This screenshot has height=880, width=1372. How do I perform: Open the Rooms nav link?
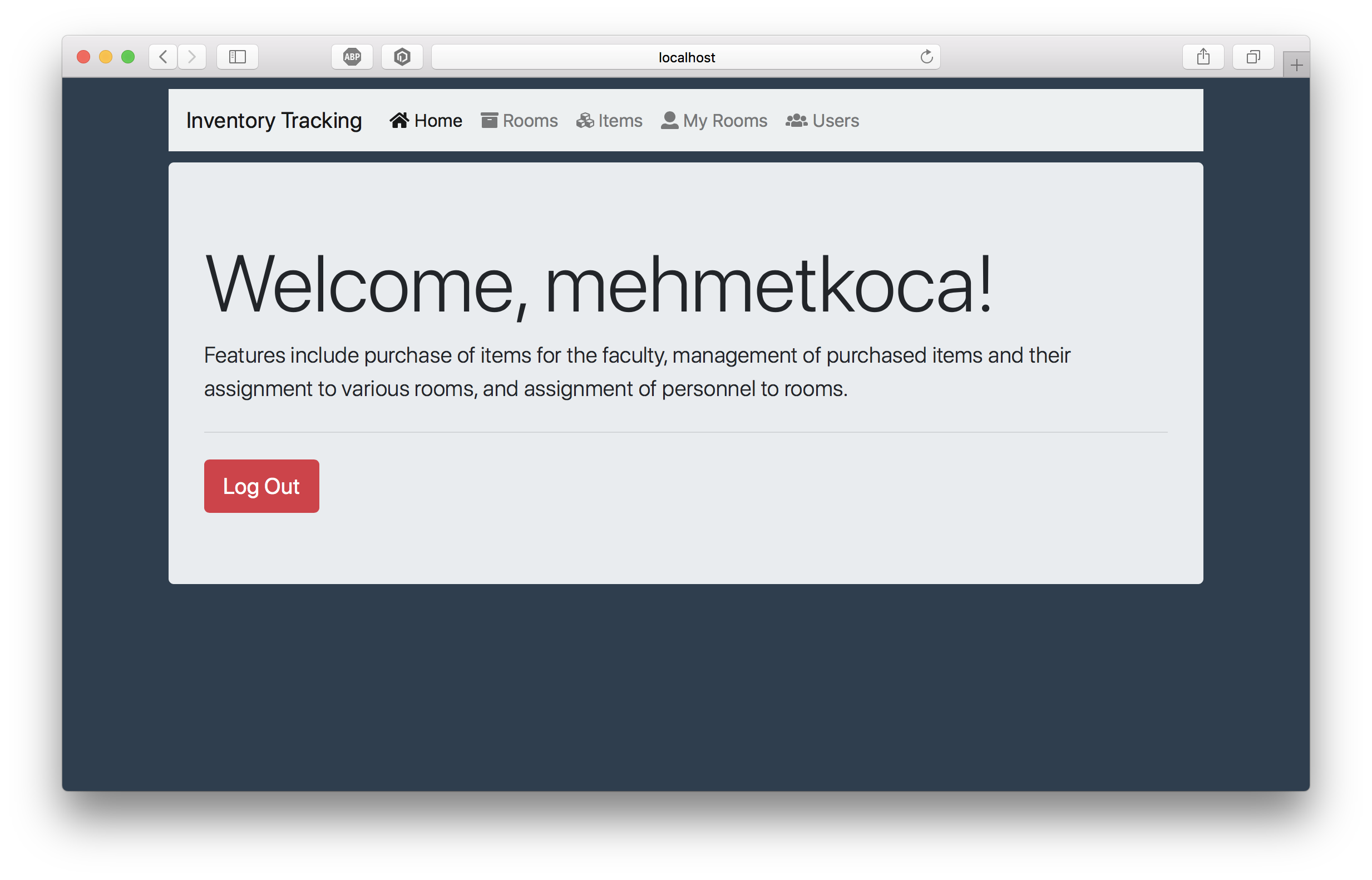tap(530, 121)
